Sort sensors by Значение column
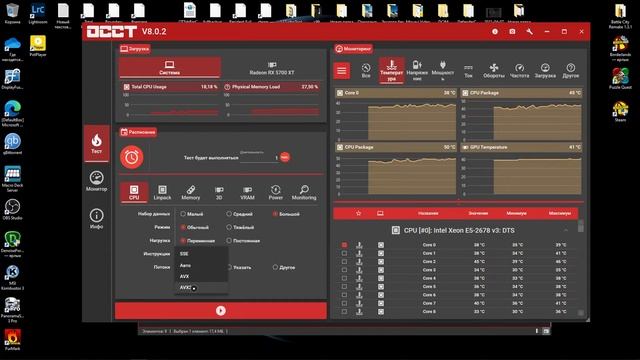The width and height of the screenshot is (640, 360). coord(478,213)
